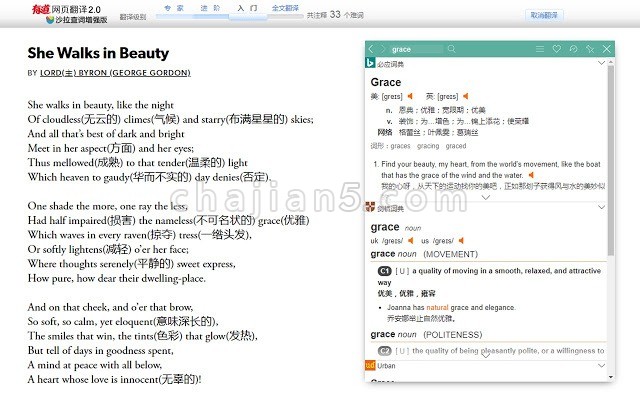Click the dictionary panel vertical scrollbar thumb
Image resolution: width=640 pixels, height=400 pixels.
click(x=611, y=160)
